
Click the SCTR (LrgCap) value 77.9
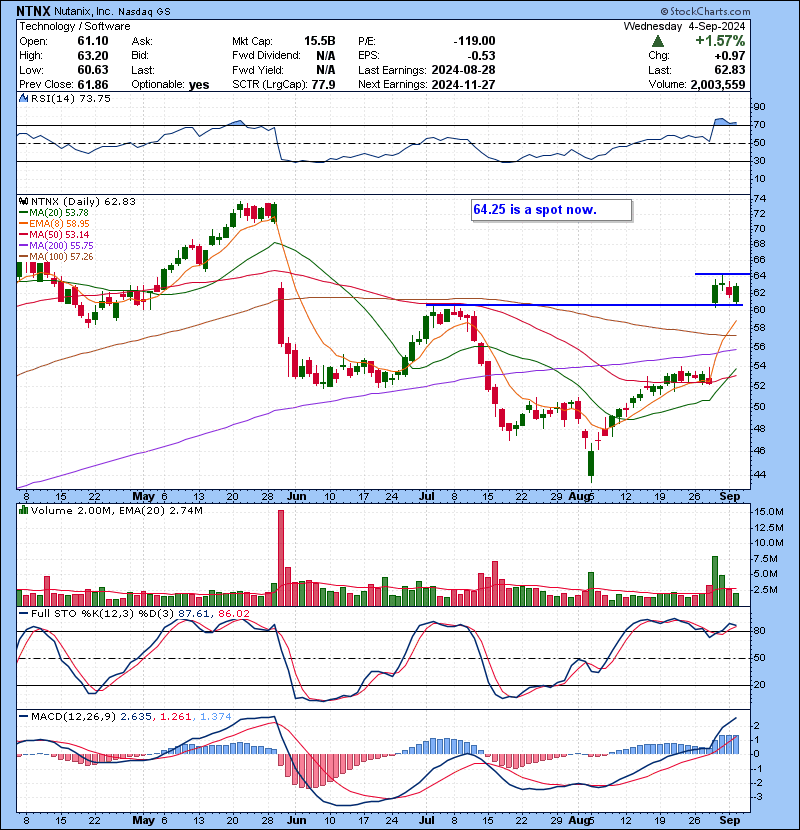point(323,85)
